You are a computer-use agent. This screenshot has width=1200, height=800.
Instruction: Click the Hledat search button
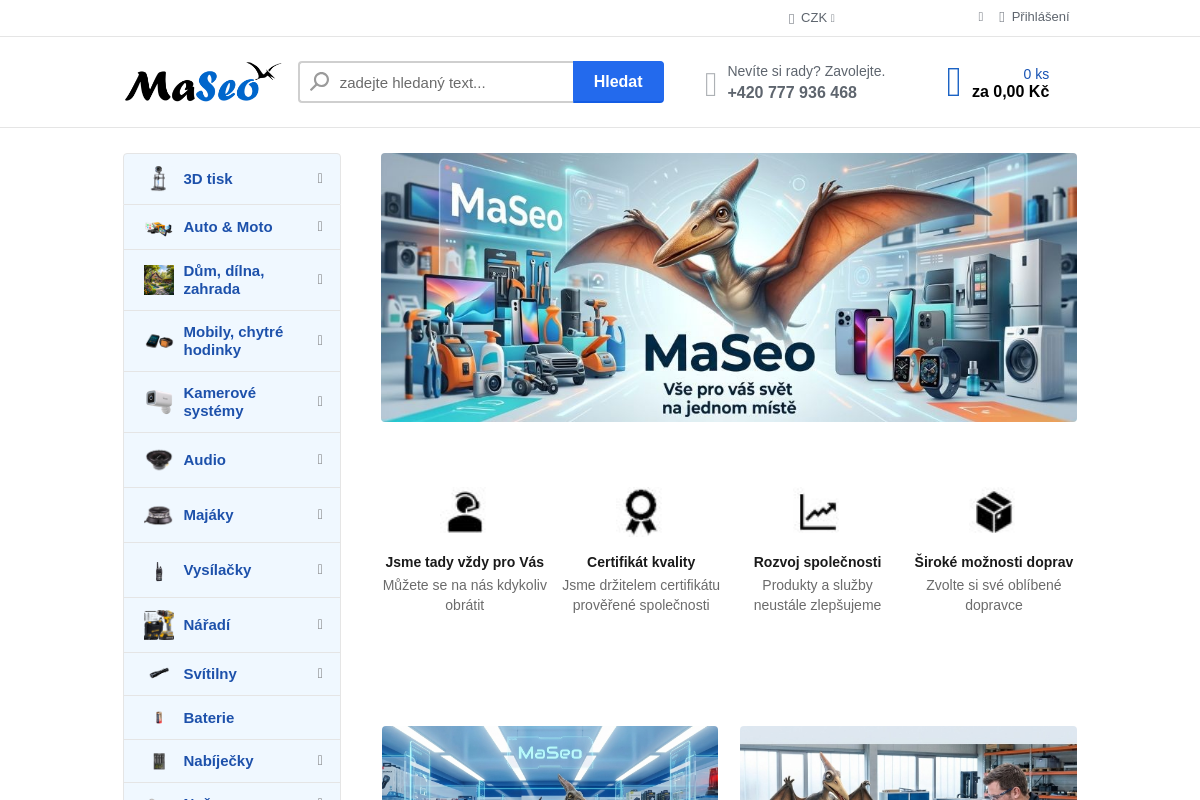click(x=618, y=82)
